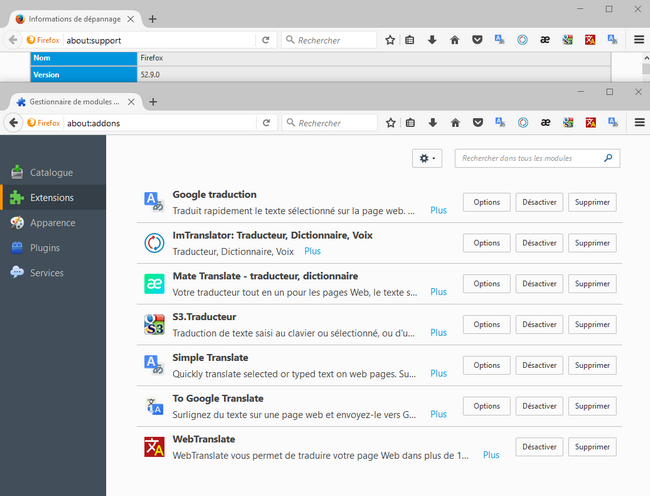
Task: Select the Services category in the sidebar
Action: click(46, 273)
